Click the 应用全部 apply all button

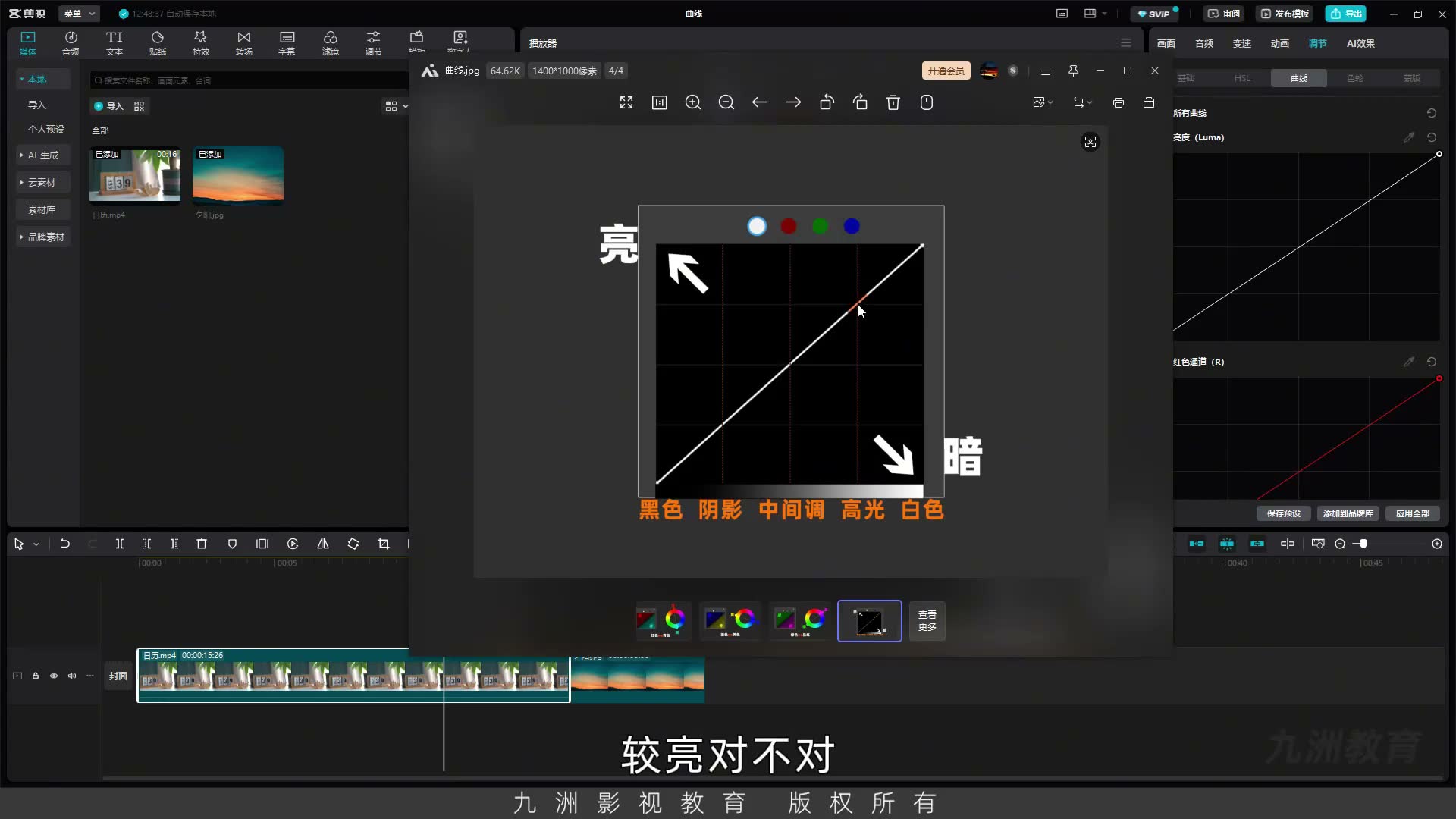[x=1413, y=513]
